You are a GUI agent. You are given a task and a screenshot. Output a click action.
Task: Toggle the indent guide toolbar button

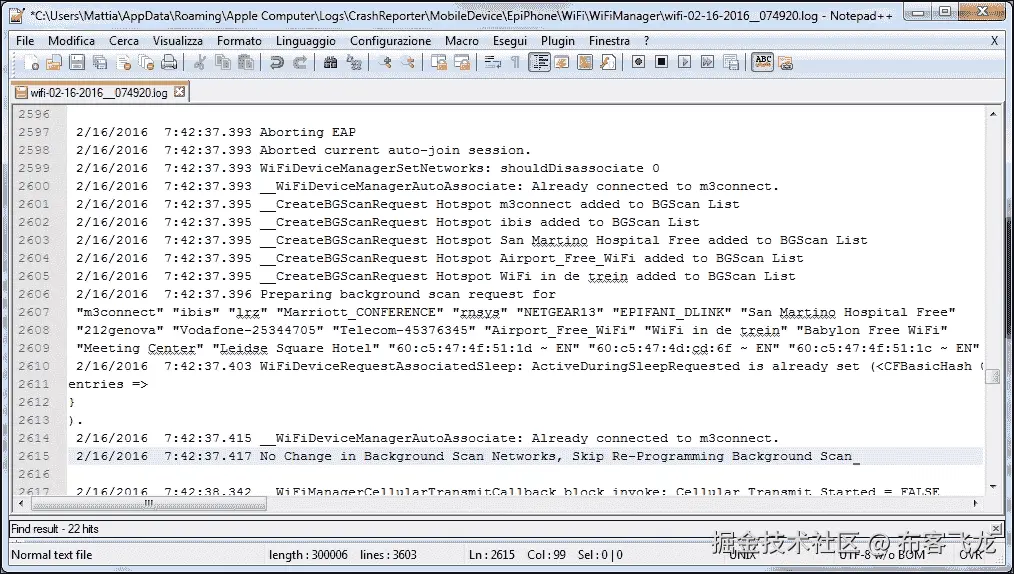click(539, 63)
